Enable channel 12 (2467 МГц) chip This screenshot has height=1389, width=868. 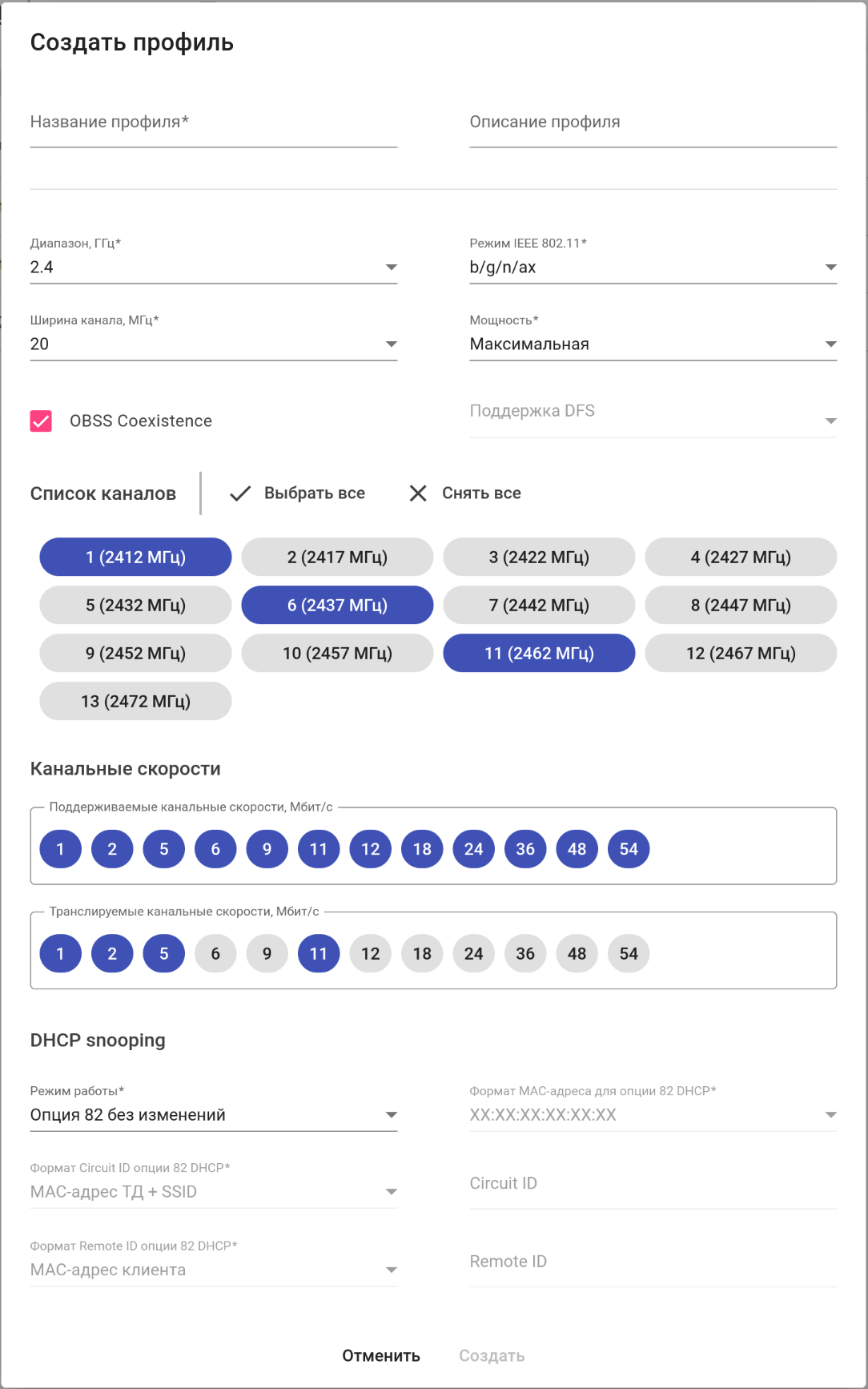pyautogui.click(x=741, y=654)
